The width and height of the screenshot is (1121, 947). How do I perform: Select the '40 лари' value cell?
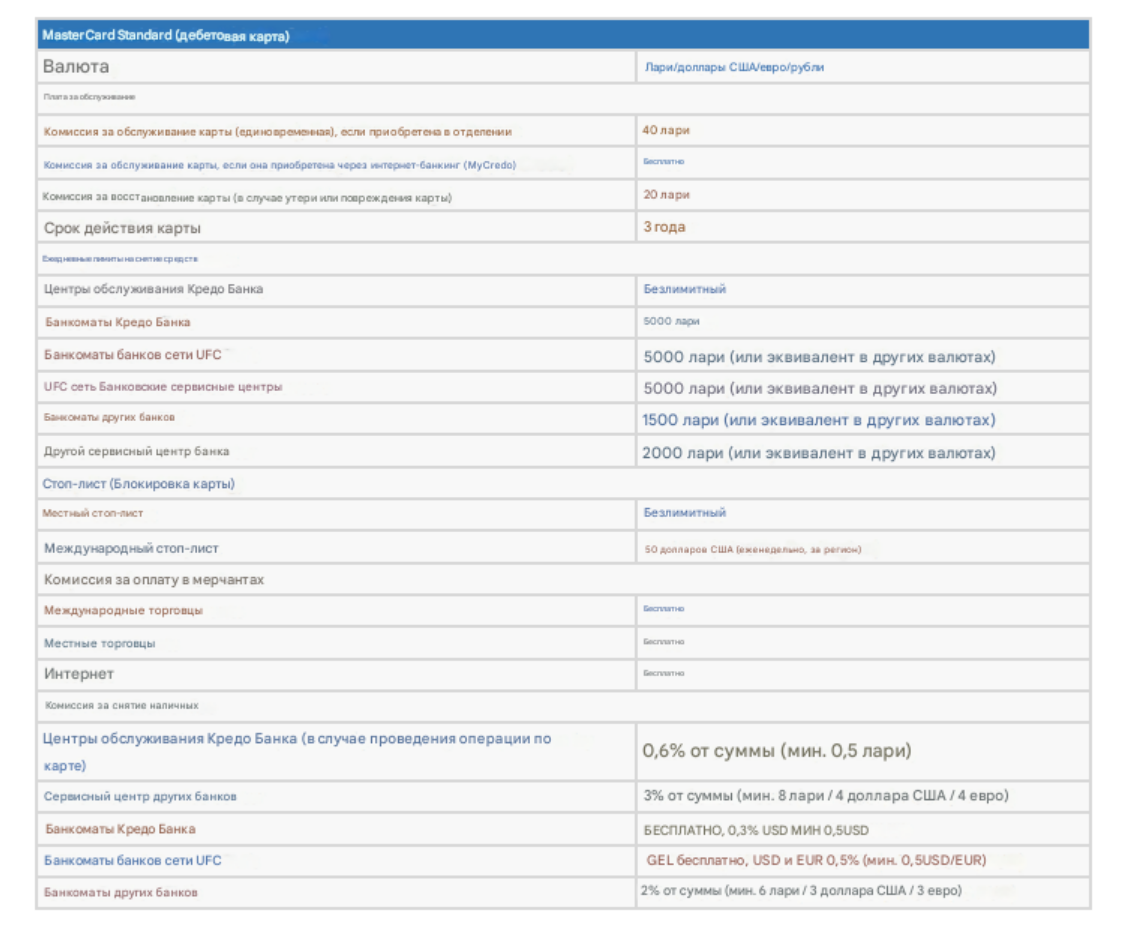click(666, 130)
